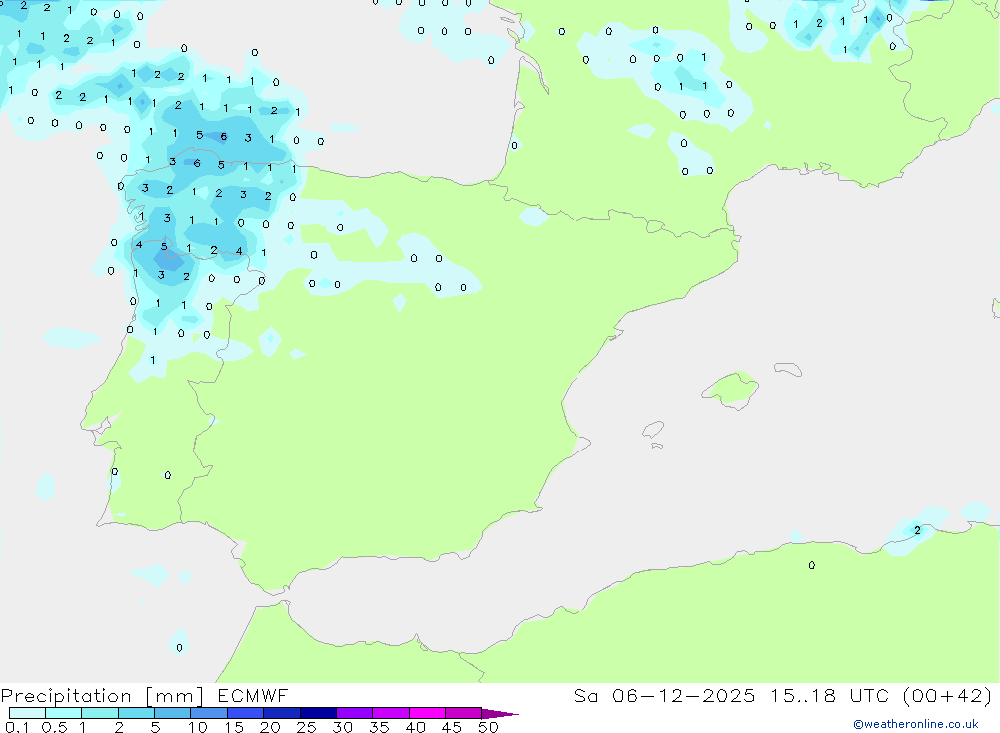Image resolution: width=1000 pixels, height=733 pixels.
Task: Click the legend label '25'
Action: [306, 727]
